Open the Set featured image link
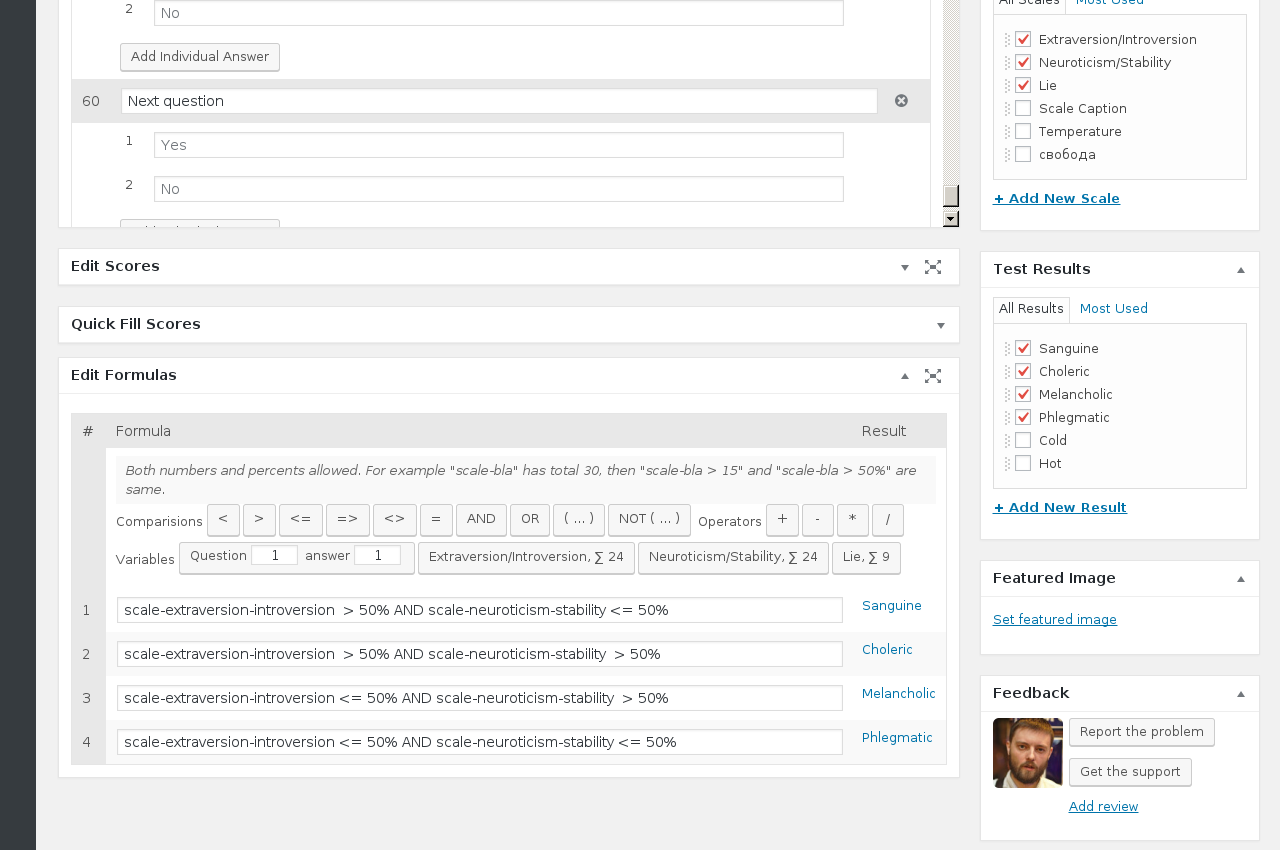The width and height of the screenshot is (1280, 850). click(1055, 620)
